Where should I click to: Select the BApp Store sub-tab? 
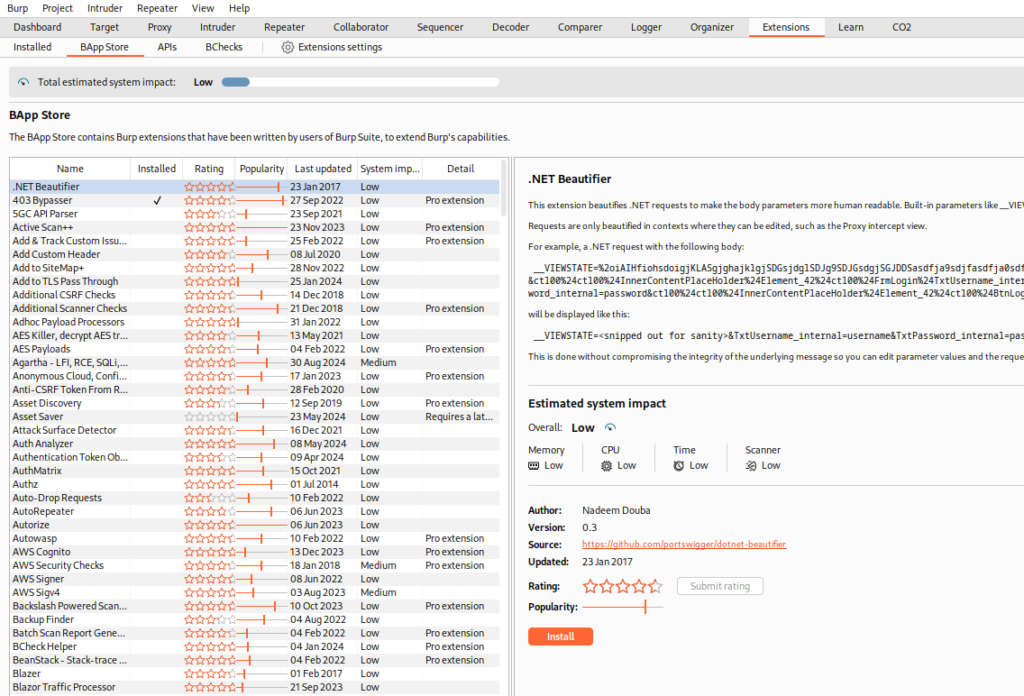[x=104, y=47]
